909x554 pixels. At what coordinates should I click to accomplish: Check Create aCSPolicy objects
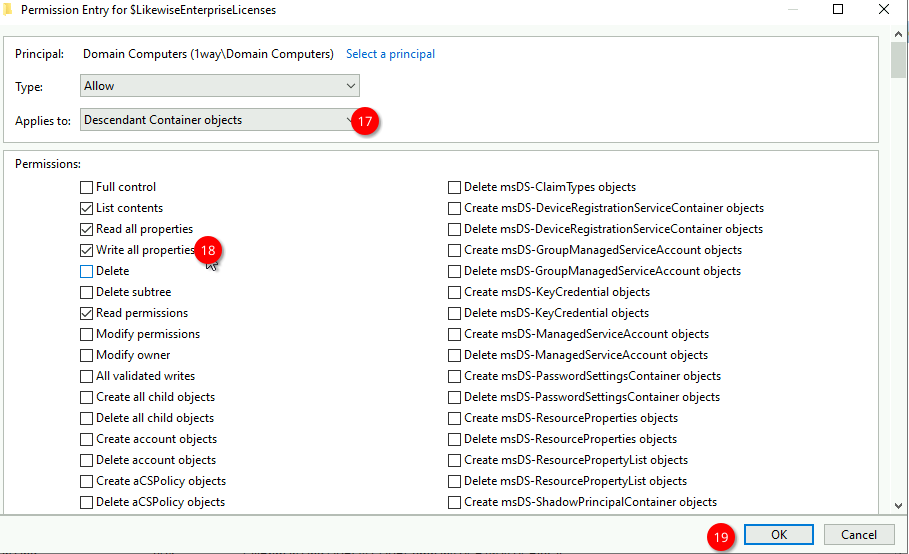(x=86, y=481)
